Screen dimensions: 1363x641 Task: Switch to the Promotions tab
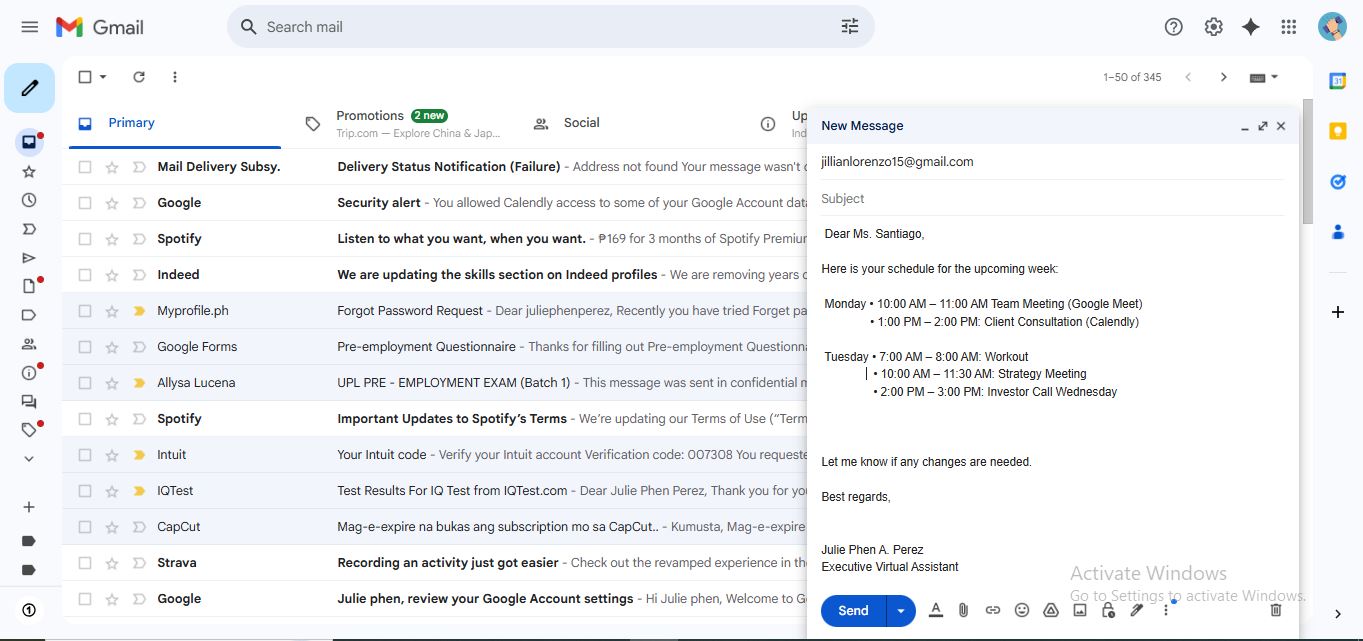407,123
